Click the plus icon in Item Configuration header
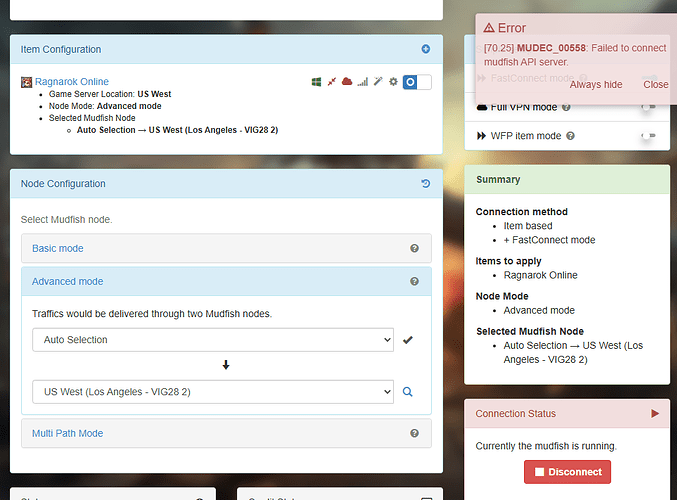Viewport: 677px width, 500px height. (x=426, y=49)
